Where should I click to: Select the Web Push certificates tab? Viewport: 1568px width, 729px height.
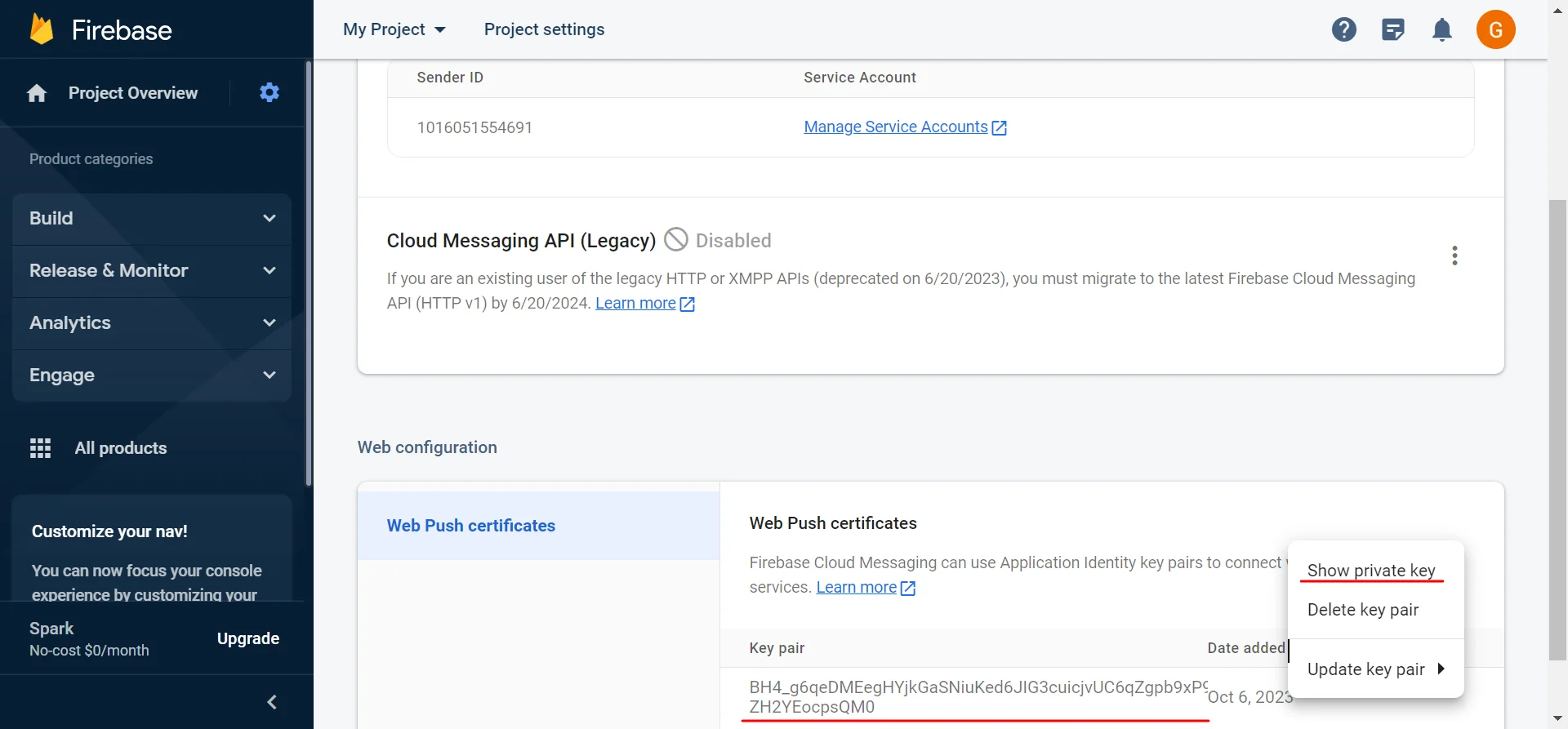(539, 526)
